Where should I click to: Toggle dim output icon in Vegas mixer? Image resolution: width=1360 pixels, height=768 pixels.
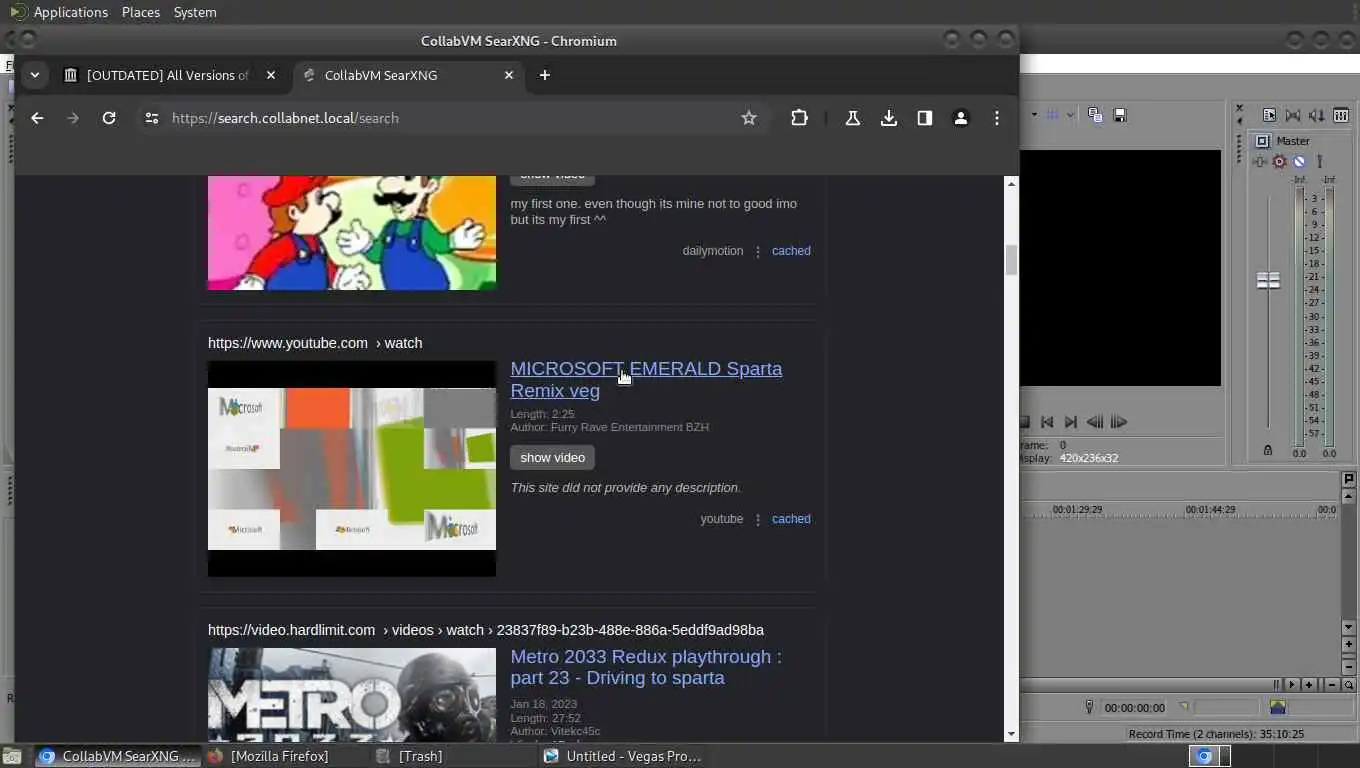(1317, 115)
